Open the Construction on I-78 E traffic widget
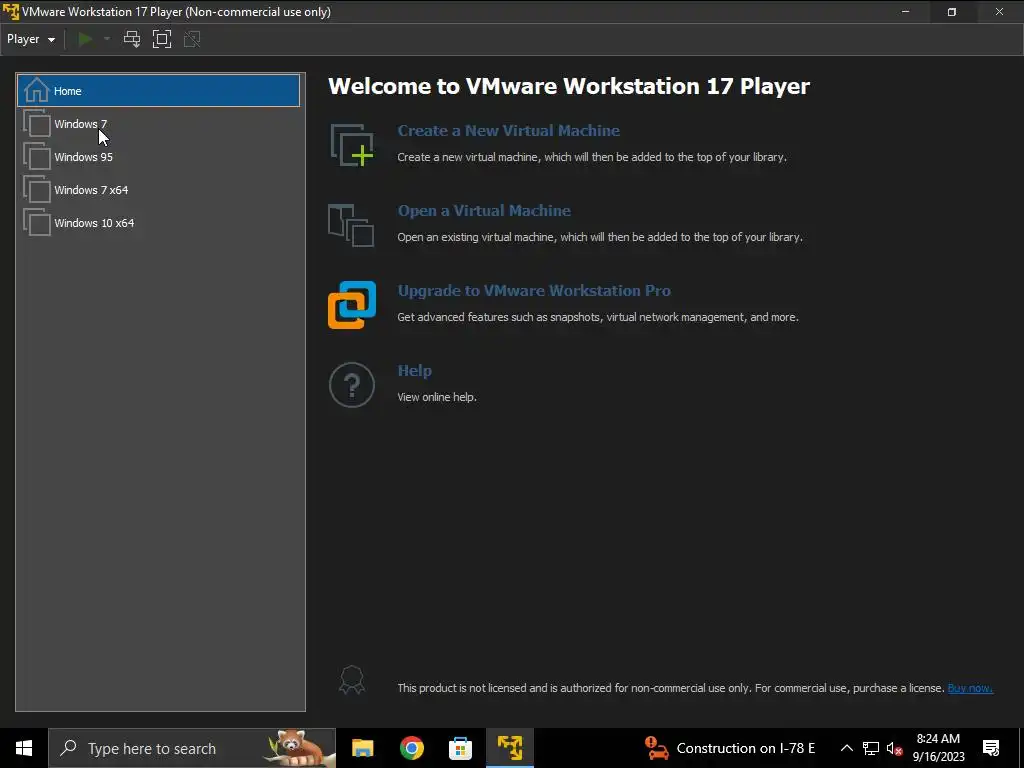 tap(729, 748)
